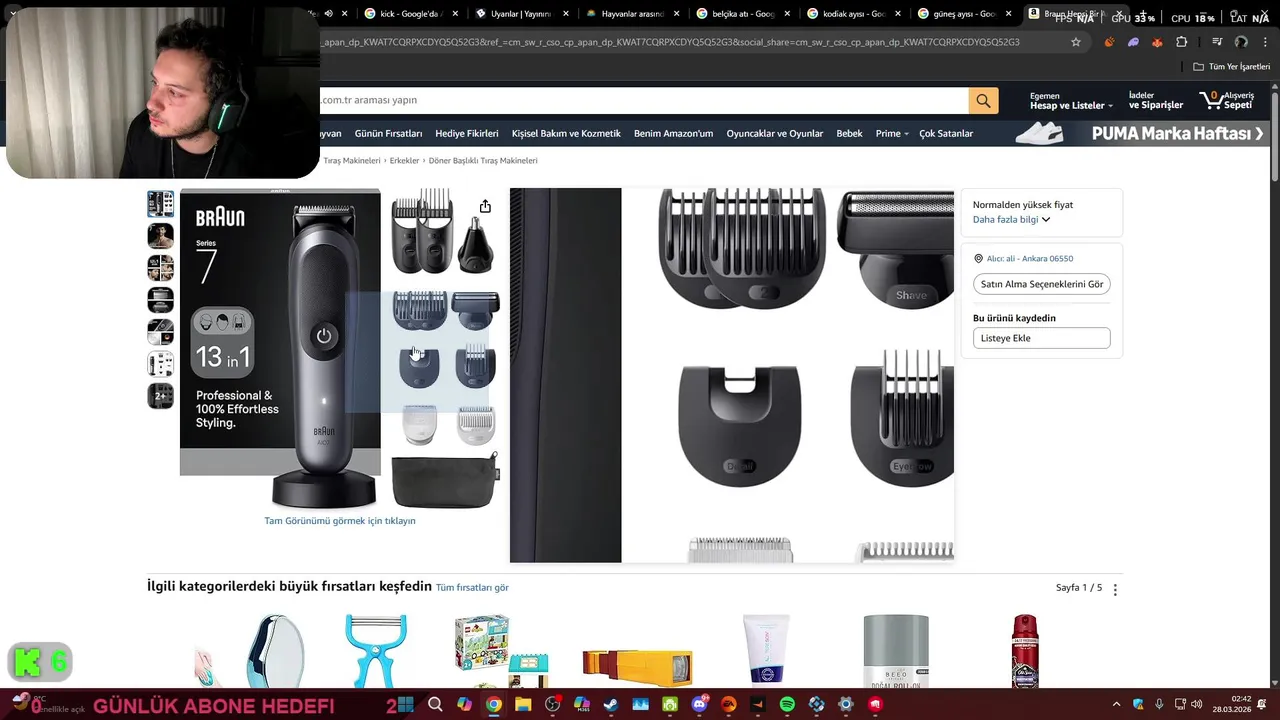Open İadeler ve Siparişler link
The image size is (1280, 720).
pyautogui.click(x=1156, y=101)
